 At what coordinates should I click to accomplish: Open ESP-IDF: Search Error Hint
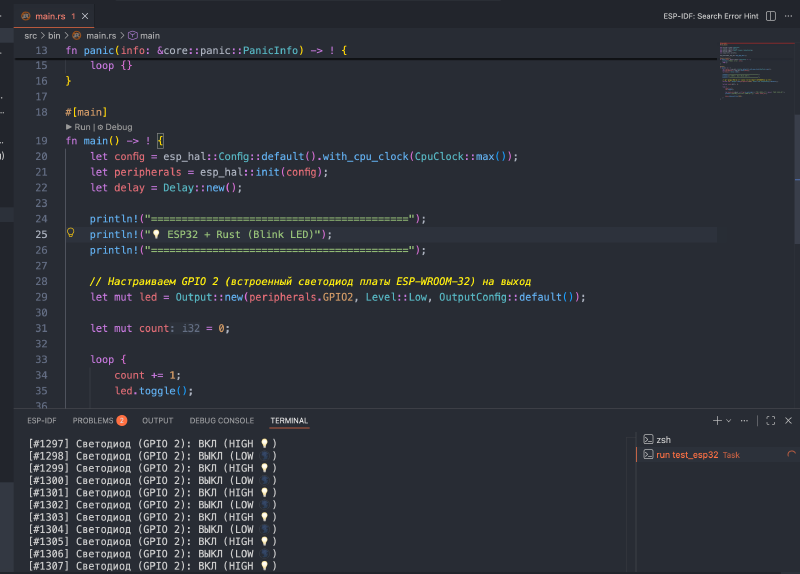tap(710, 16)
